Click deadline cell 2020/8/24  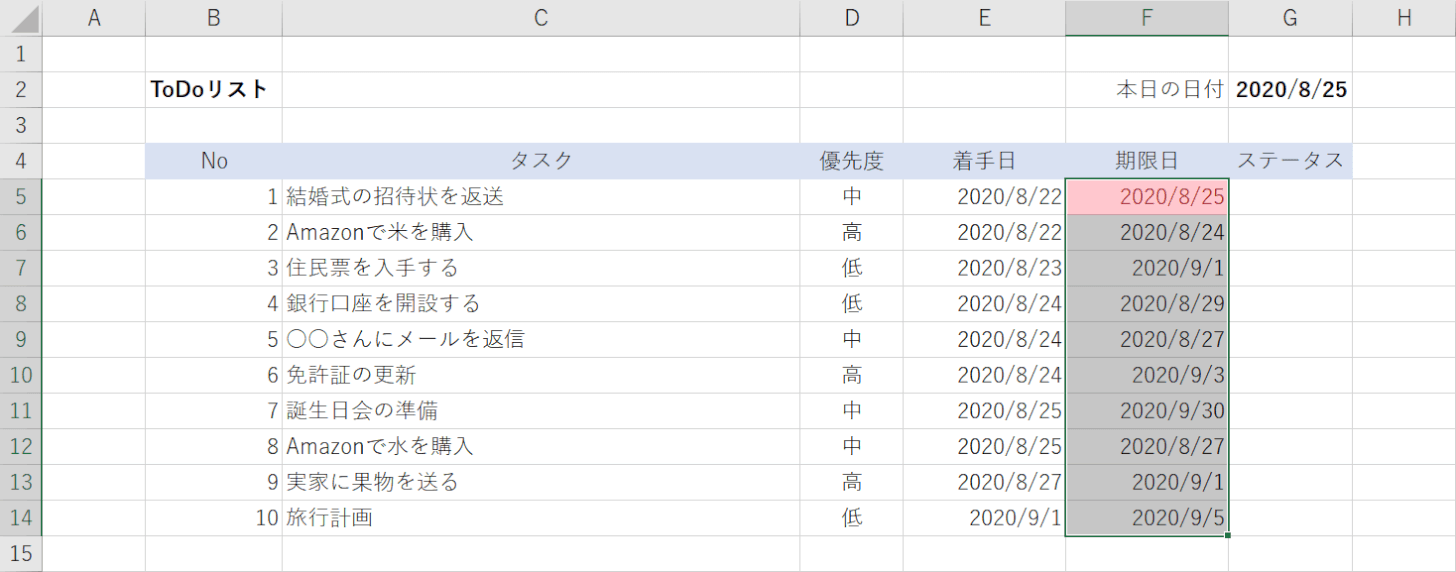point(1147,233)
